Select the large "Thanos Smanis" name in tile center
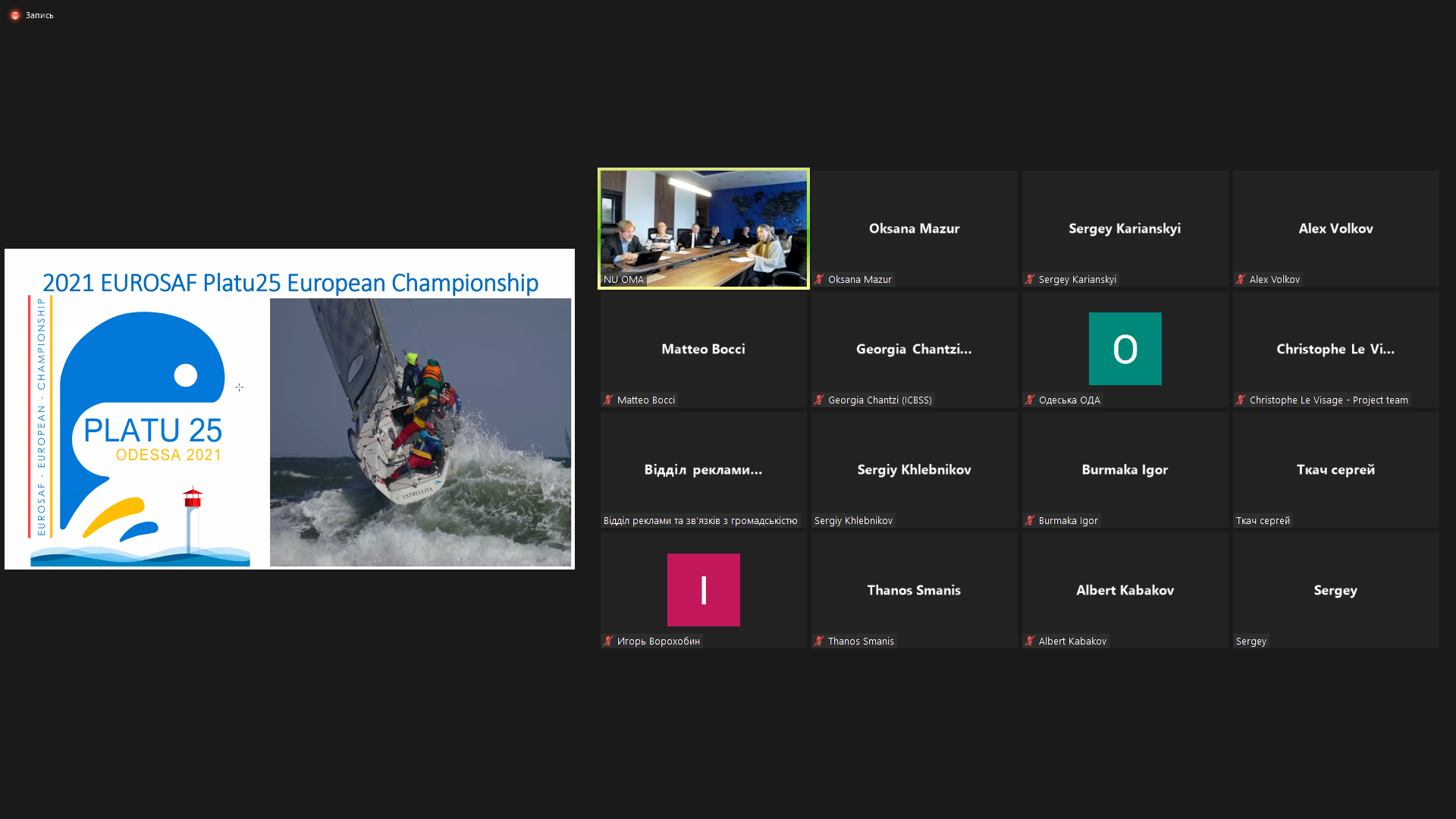The height and width of the screenshot is (819, 1456). click(915, 590)
